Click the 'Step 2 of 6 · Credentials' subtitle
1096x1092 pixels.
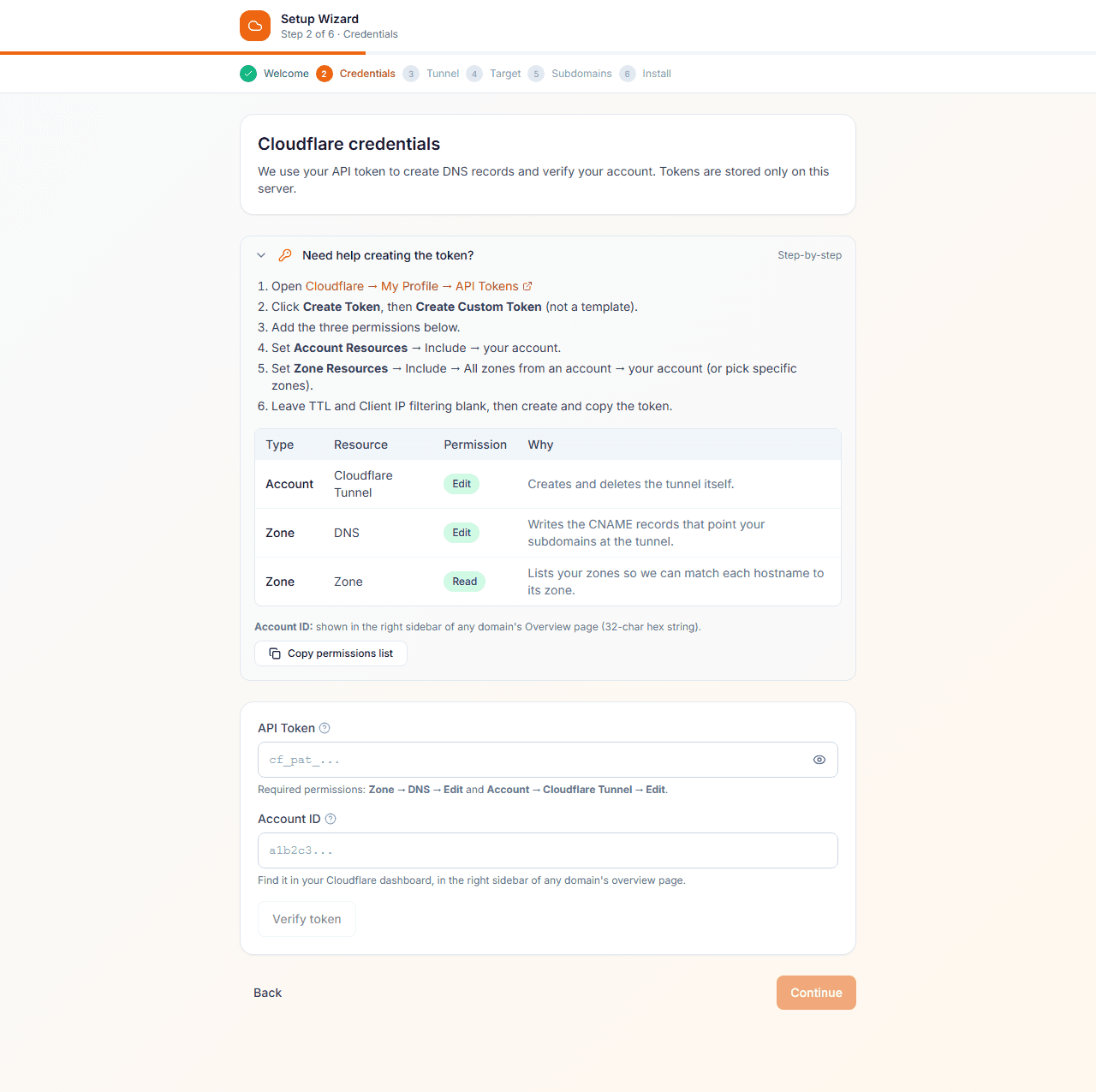[x=339, y=34]
